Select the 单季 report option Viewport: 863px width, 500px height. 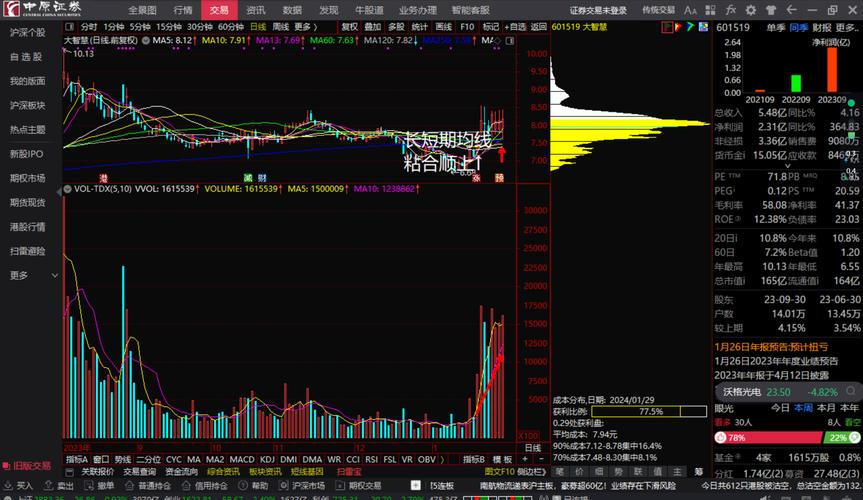point(776,28)
